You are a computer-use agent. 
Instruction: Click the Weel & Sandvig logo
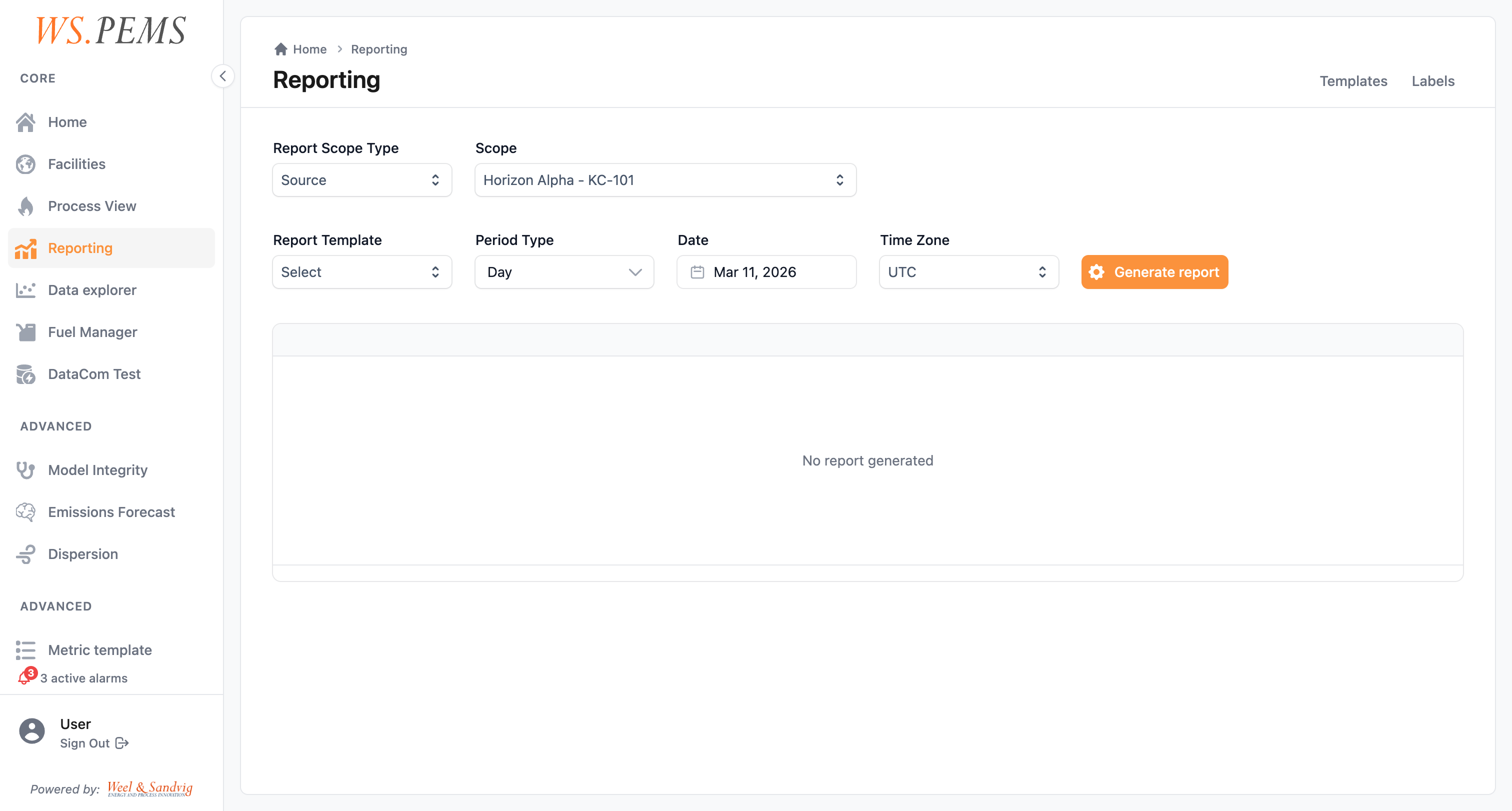tap(149, 788)
